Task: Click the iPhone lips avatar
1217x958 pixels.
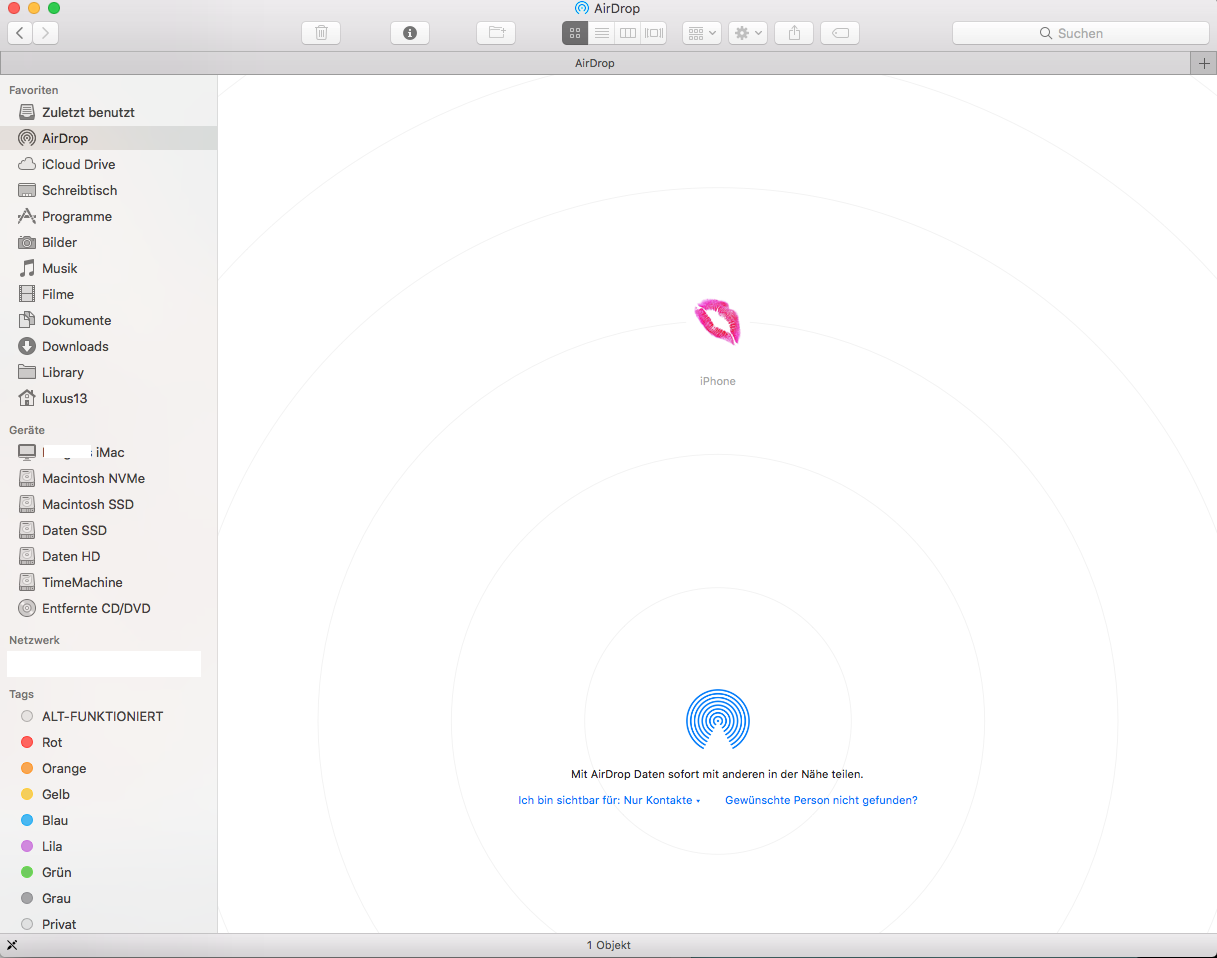Action: [x=717, y=322]
